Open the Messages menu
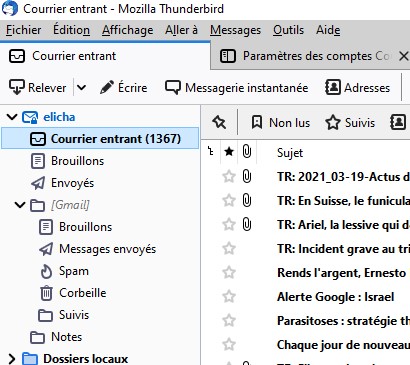This screenshot has height=365, width=410. coord(235,30)
